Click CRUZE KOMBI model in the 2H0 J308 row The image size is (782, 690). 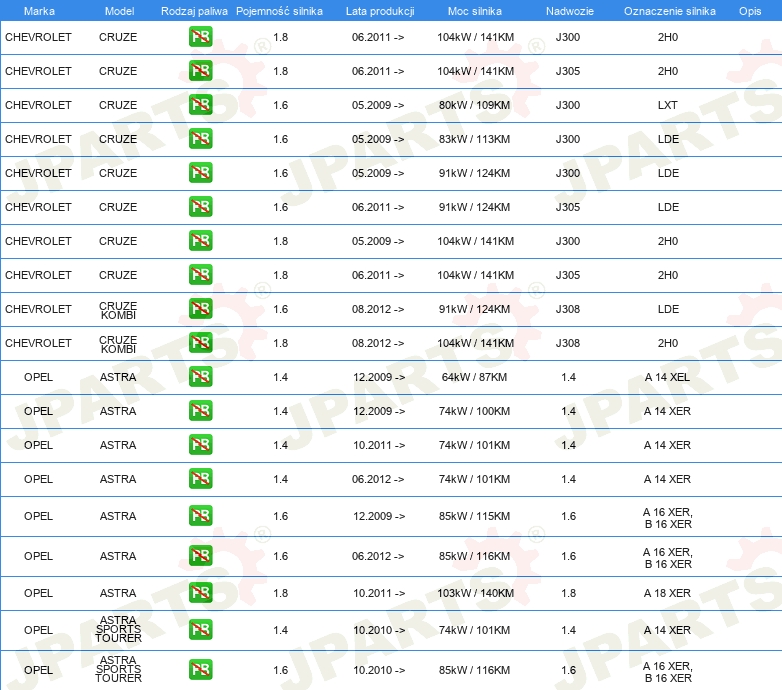pos(118,344)
